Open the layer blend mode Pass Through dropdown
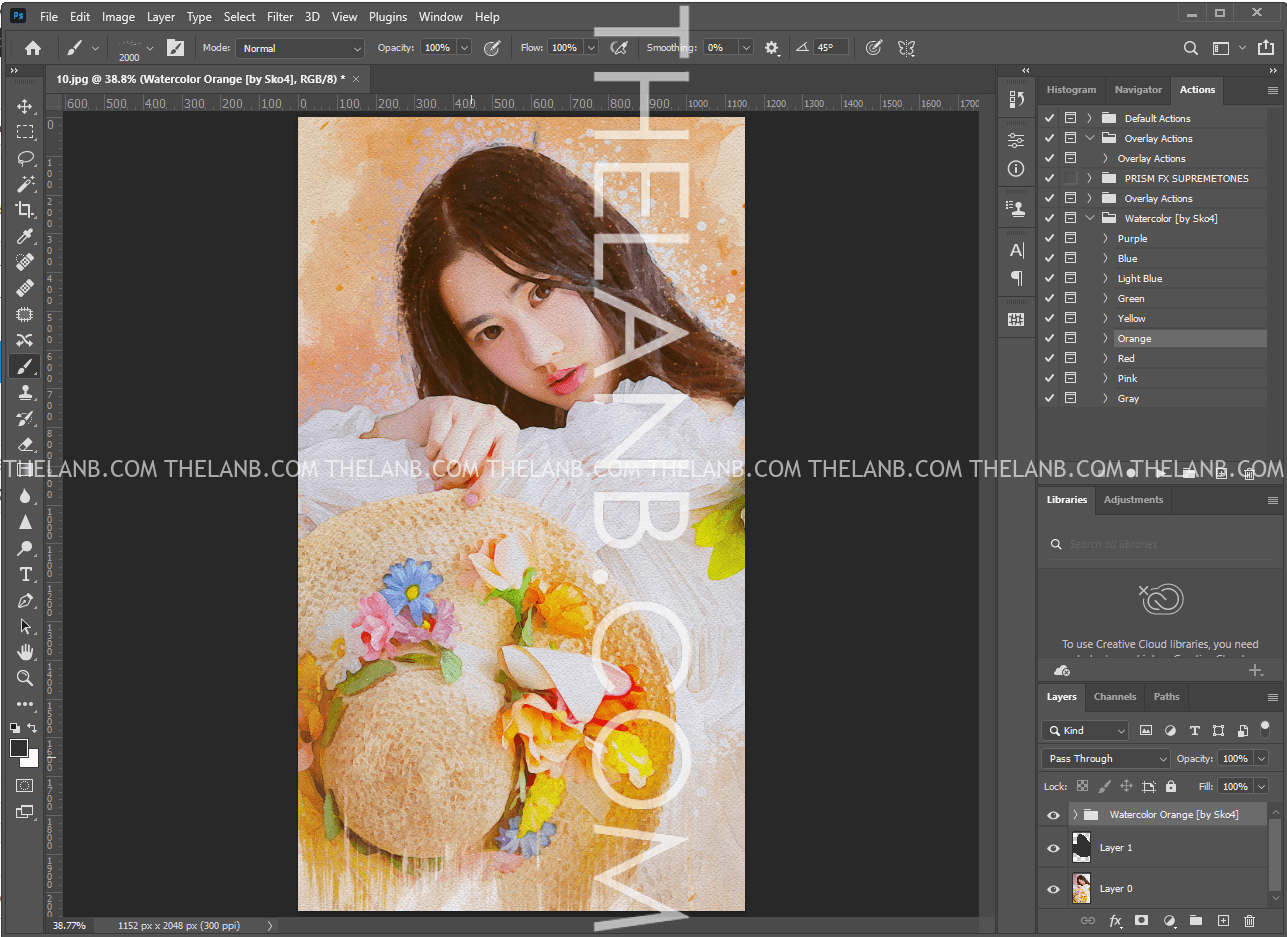This screenshot has width=1287, height=937. click(1105, 759)
